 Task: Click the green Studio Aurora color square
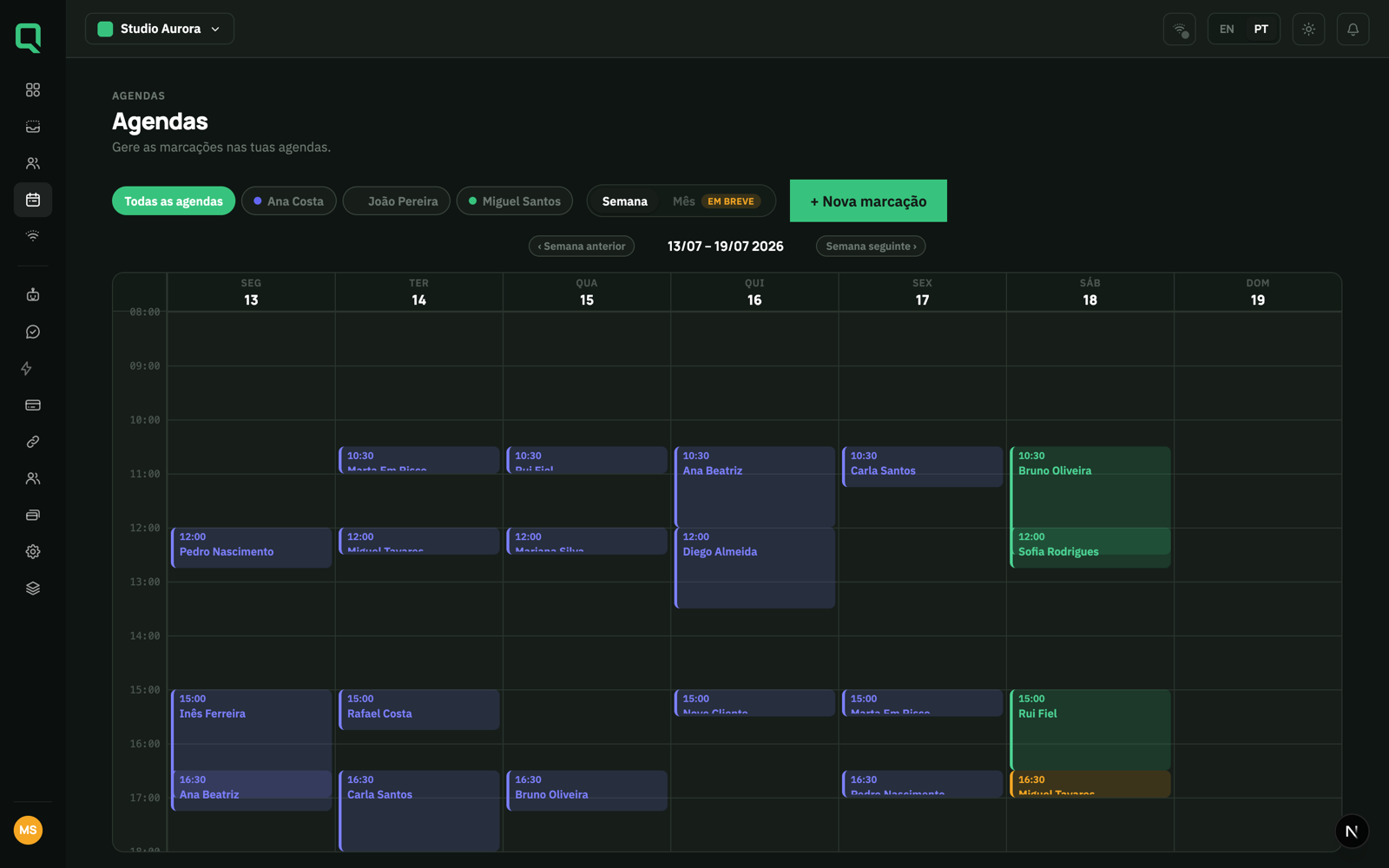tap(105, 29)
